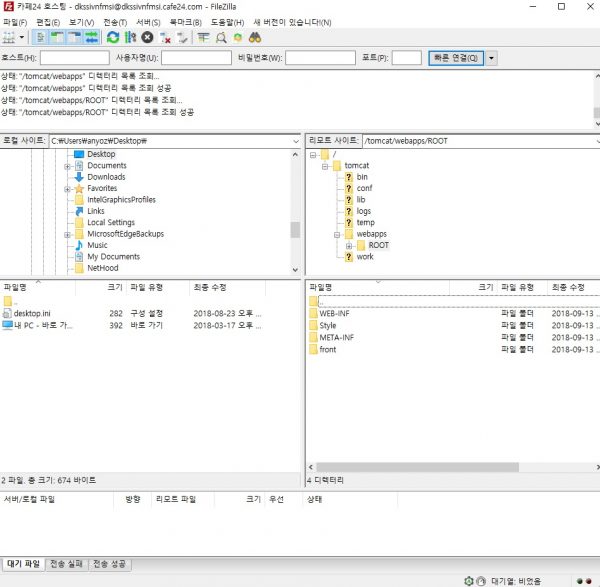Open the 전송(T) menu
This screenshot has width=600, height=587.
(x=115, y=22)
